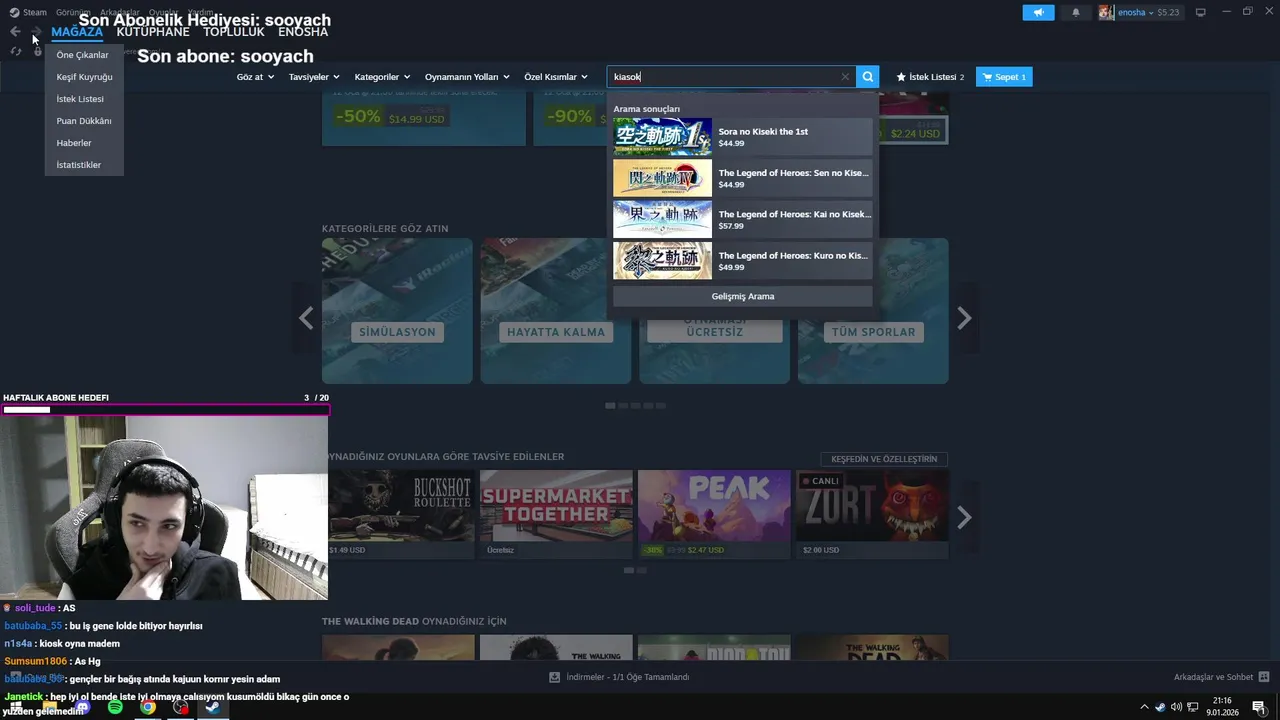
Task: Select the Sen no Kiseki search result
Action: tap(743, 178)
